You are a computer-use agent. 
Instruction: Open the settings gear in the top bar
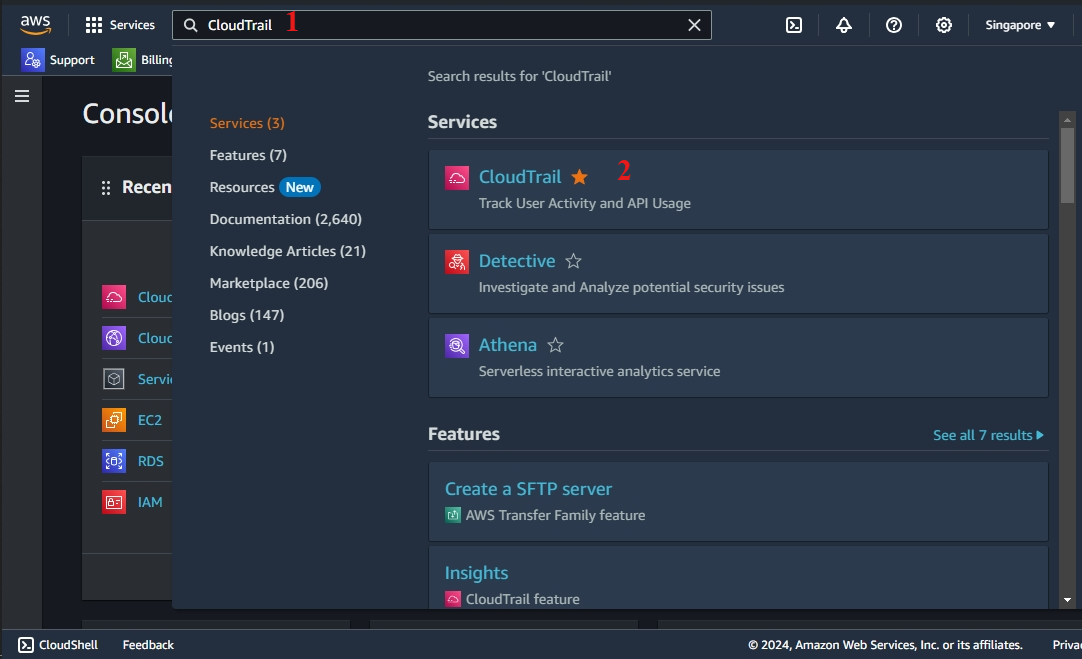(x=943, y=26)
